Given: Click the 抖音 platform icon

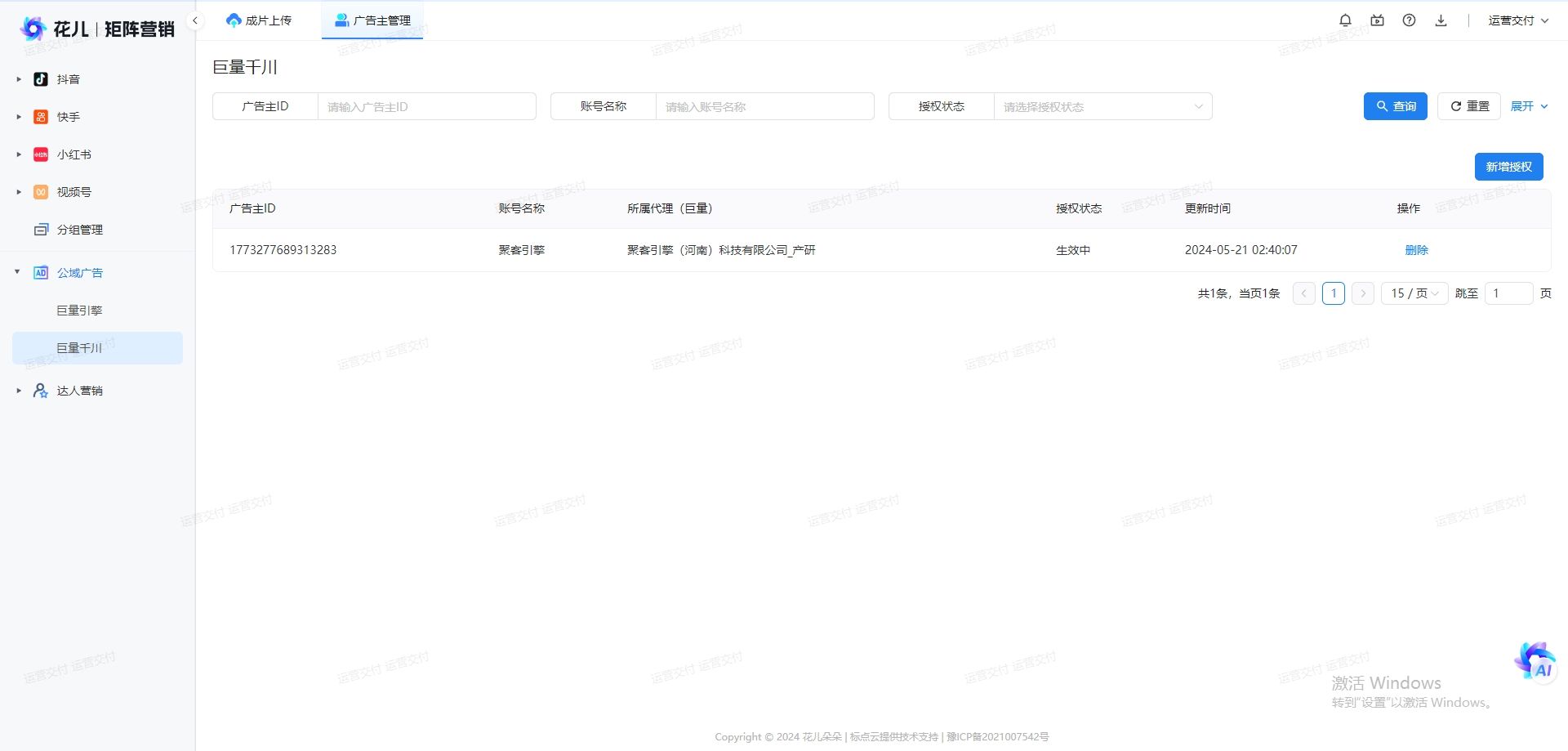Looking at the screenshot, I should (x=41, y=79).
